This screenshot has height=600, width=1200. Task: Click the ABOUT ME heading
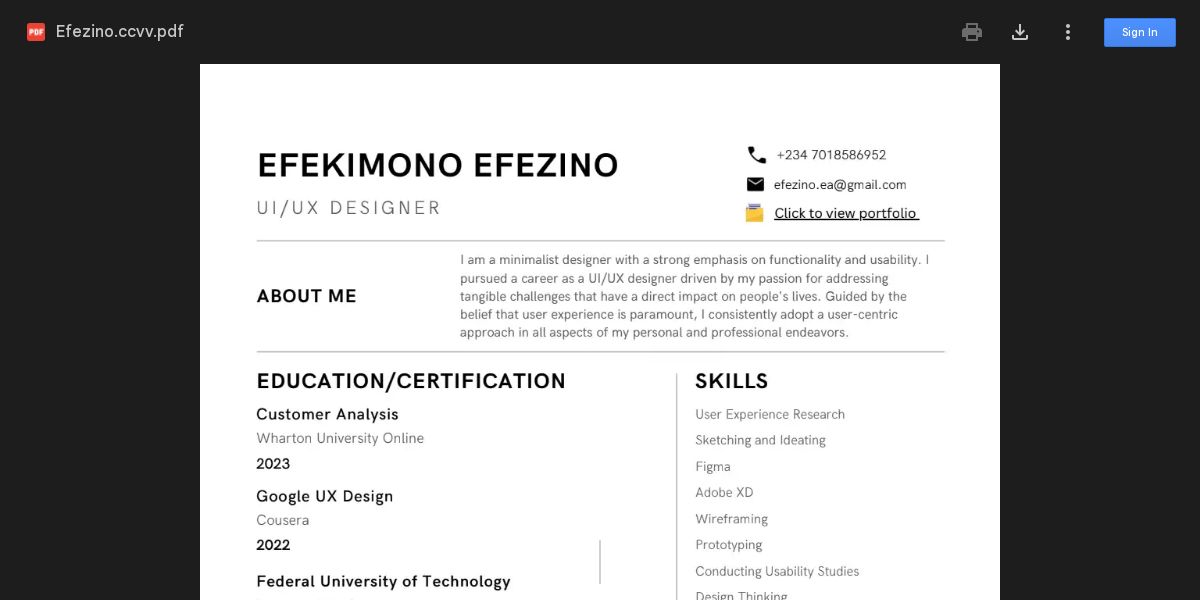pyautogui.click(x=306, y=296)
